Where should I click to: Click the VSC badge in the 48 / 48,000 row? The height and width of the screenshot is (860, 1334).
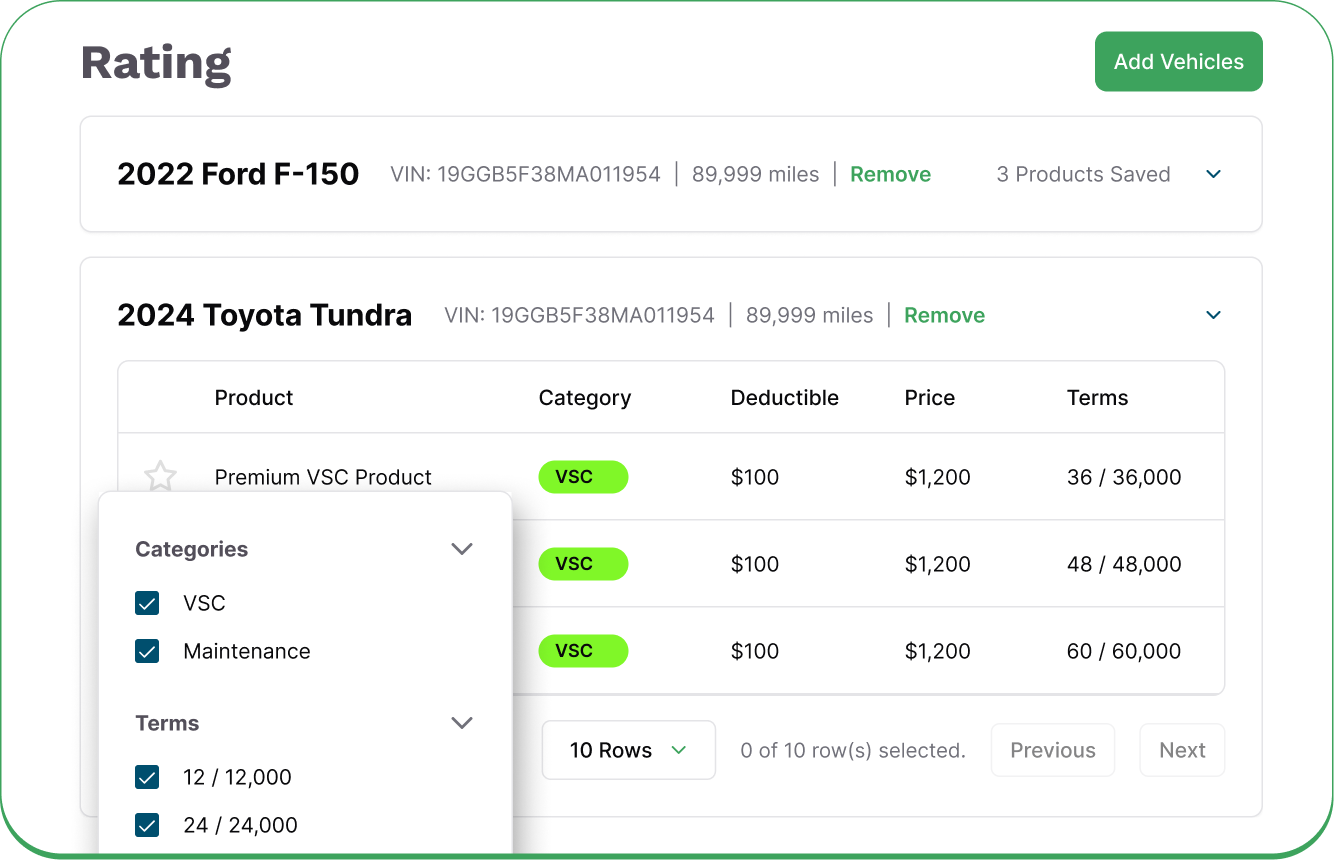pos(583,564)
